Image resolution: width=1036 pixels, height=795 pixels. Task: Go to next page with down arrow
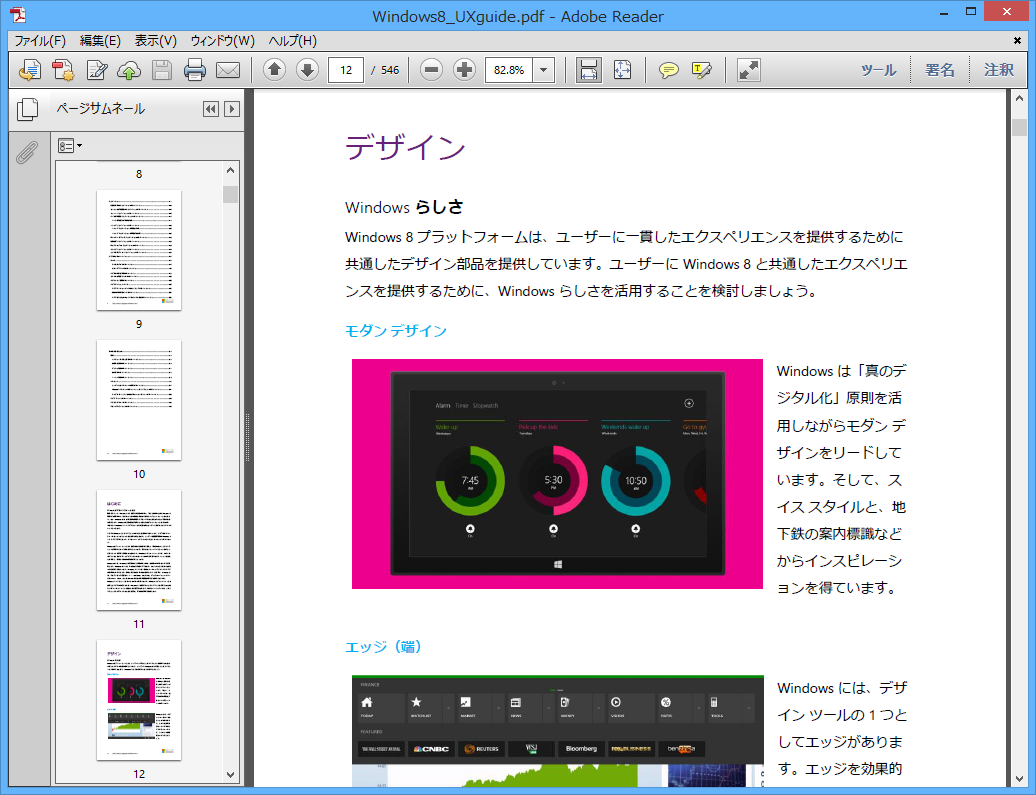pos(307,70)
